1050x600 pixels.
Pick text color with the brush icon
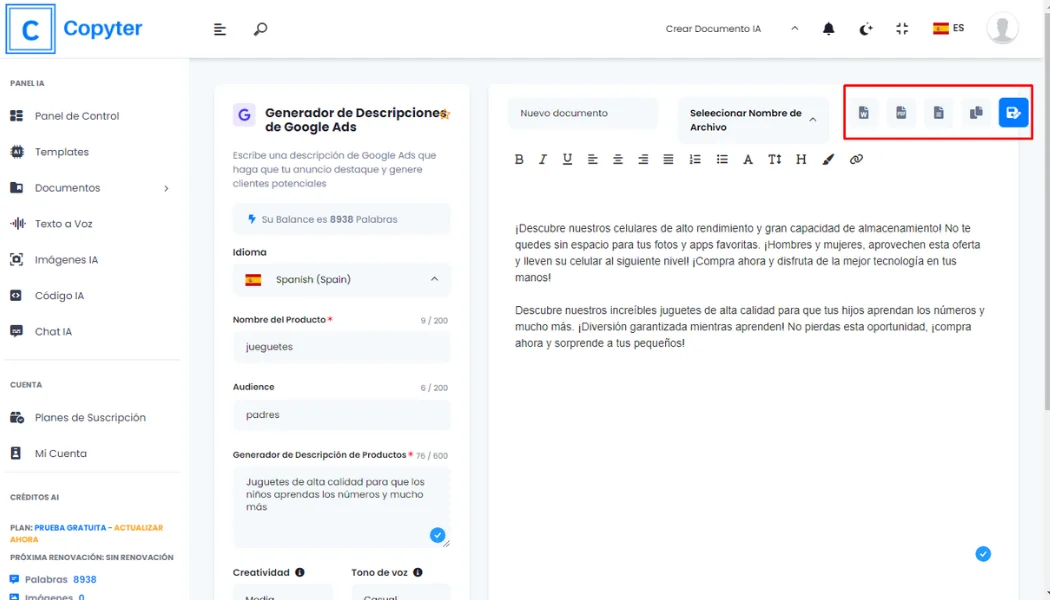click(828, 159)
